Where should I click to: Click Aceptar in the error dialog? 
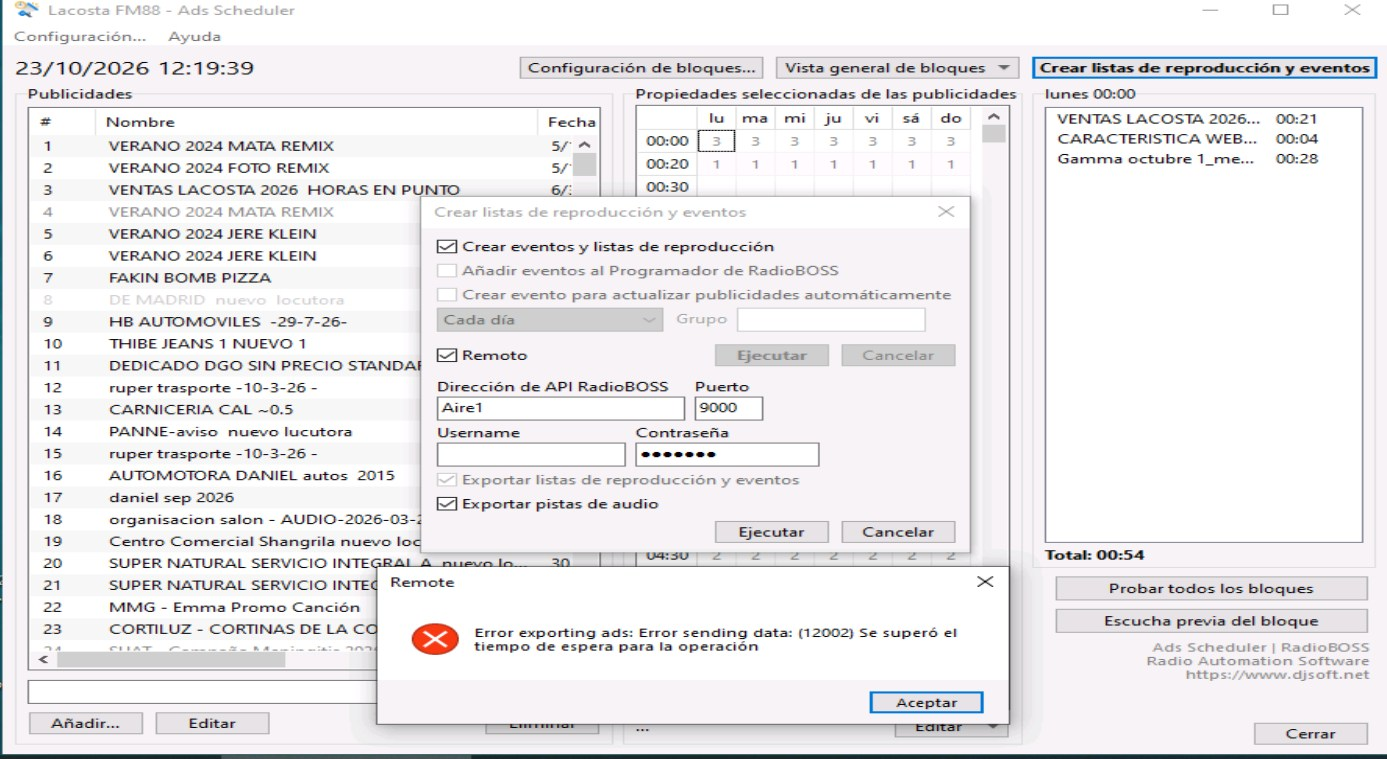click(926, 703)
